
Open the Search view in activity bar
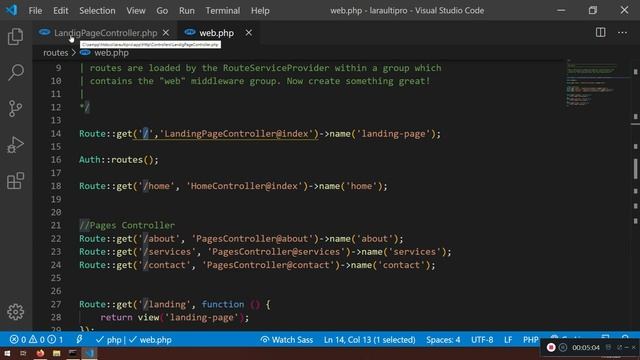tap(16, 72)
